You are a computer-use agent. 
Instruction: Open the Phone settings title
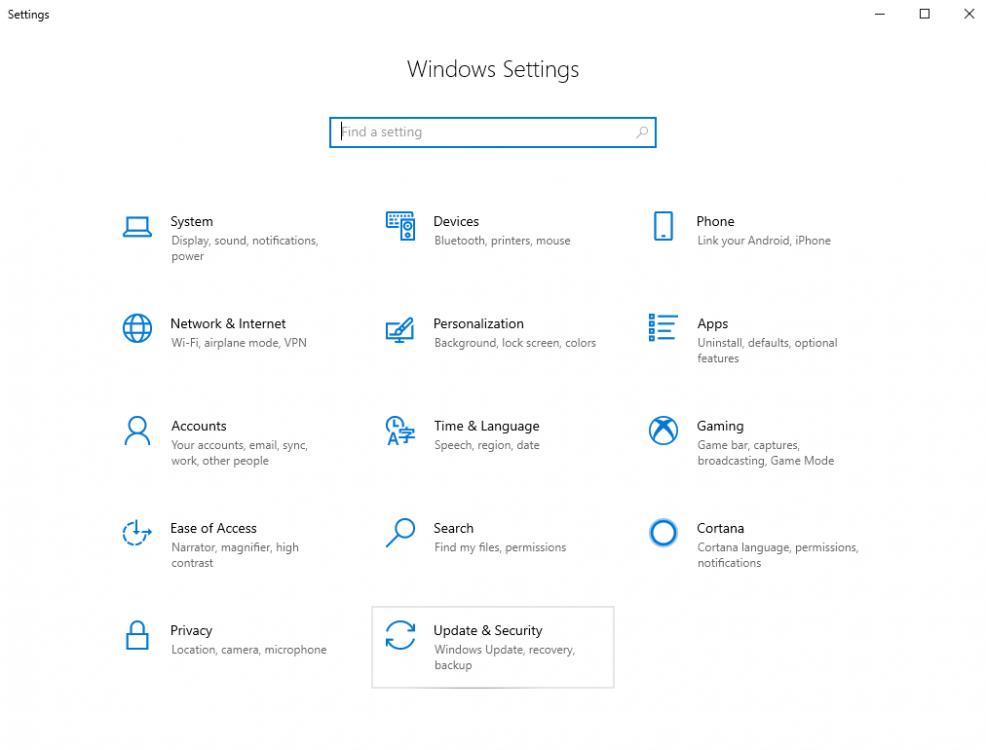[715, 221]
